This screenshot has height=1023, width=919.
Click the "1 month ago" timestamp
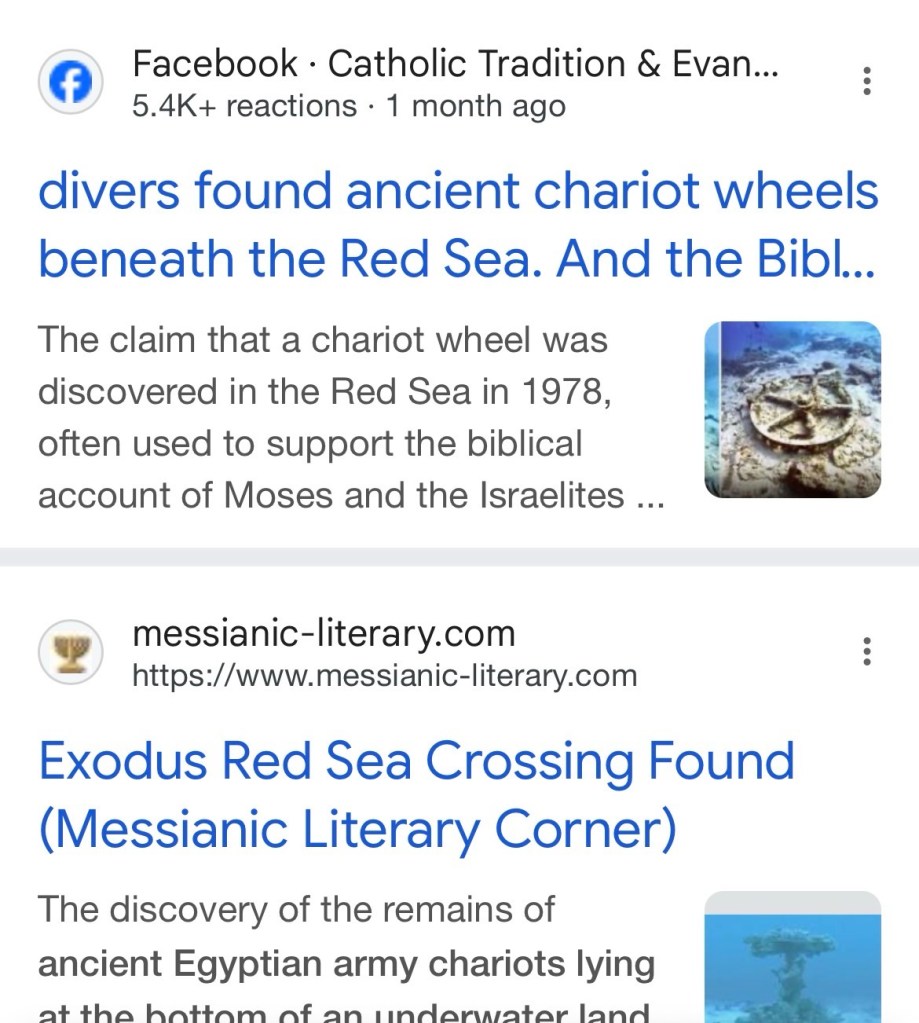[476, 106]
